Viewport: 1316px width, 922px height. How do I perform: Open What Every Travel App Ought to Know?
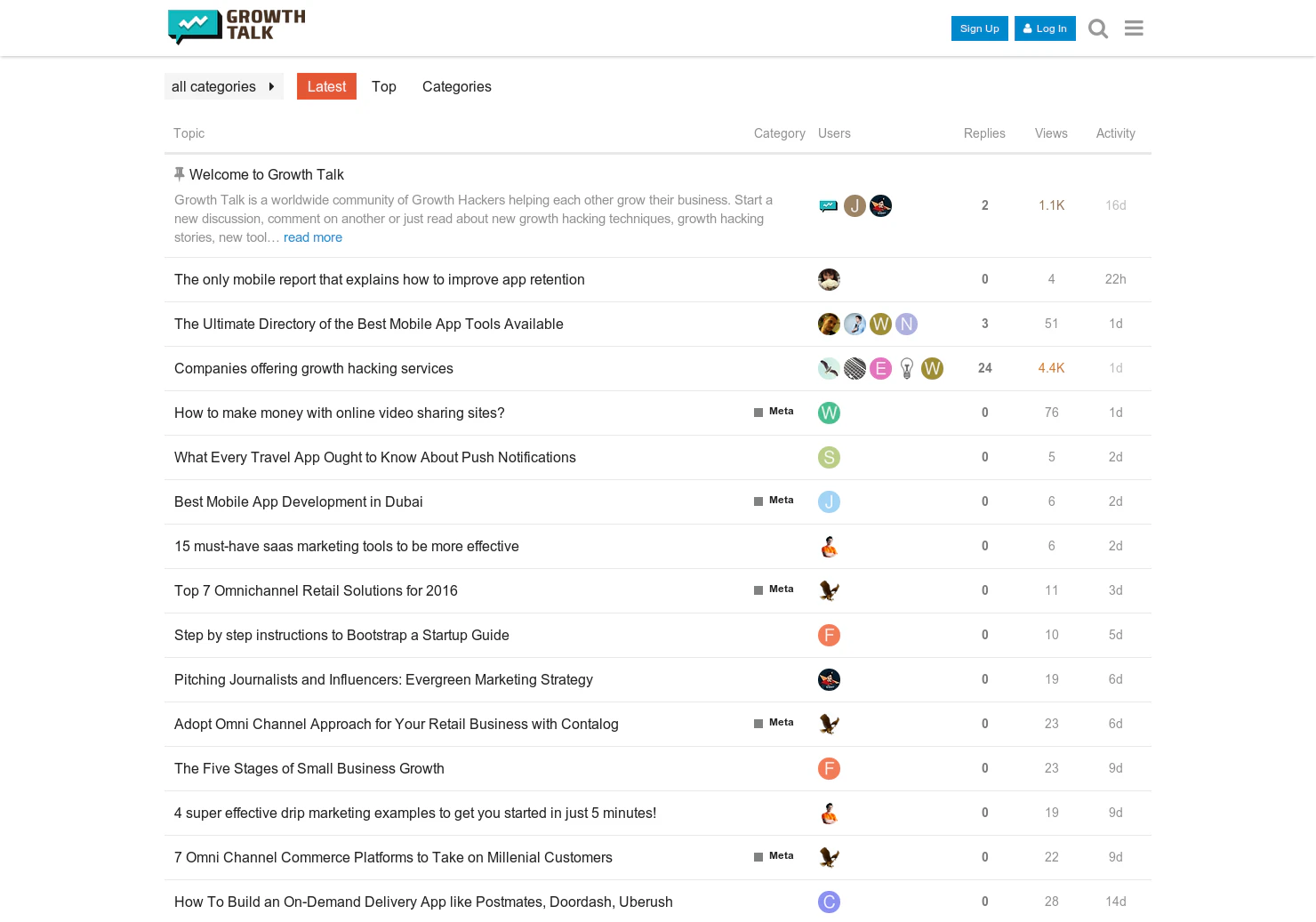tap(375, 457)
